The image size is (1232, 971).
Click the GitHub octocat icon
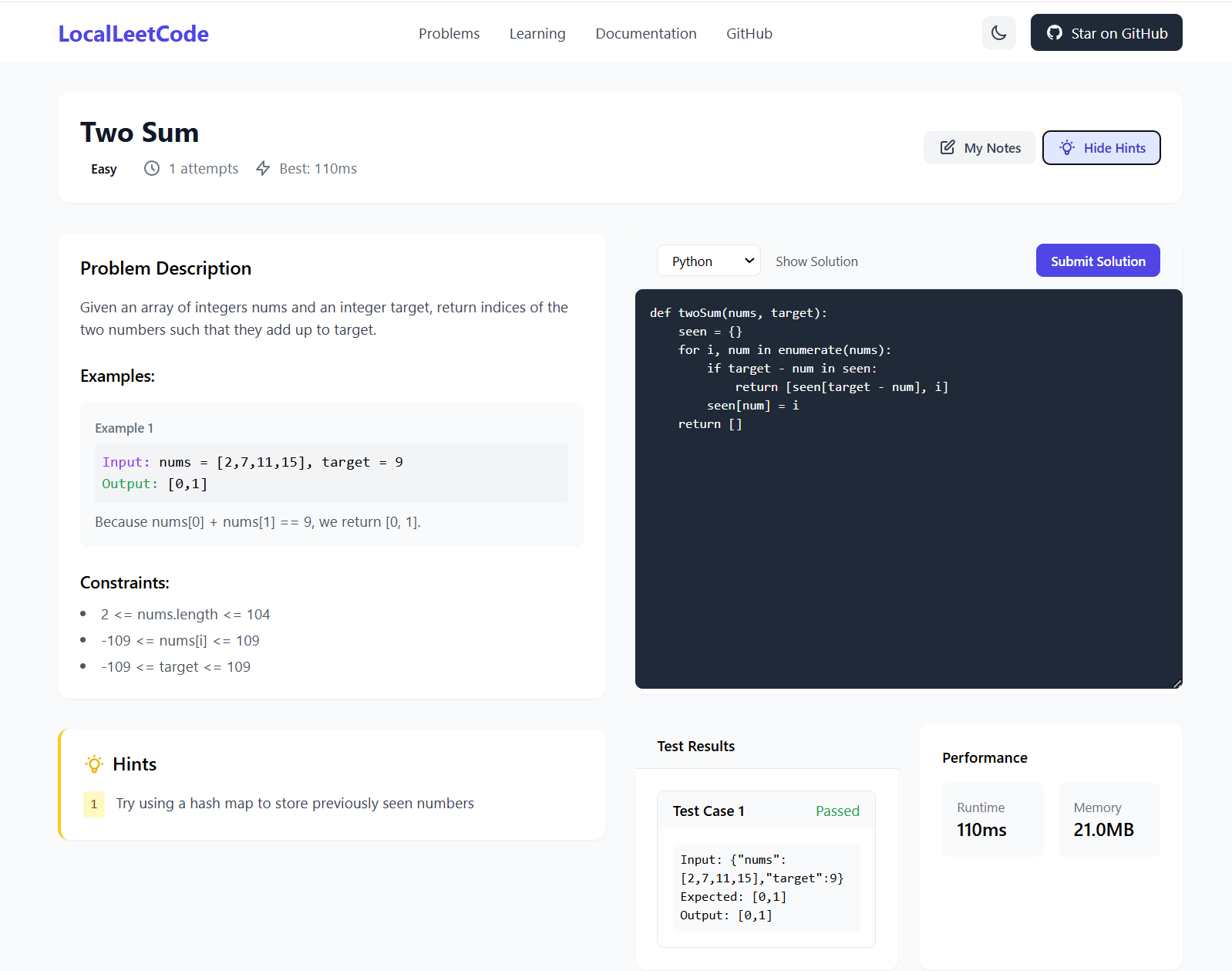[x=1054, y=32]
